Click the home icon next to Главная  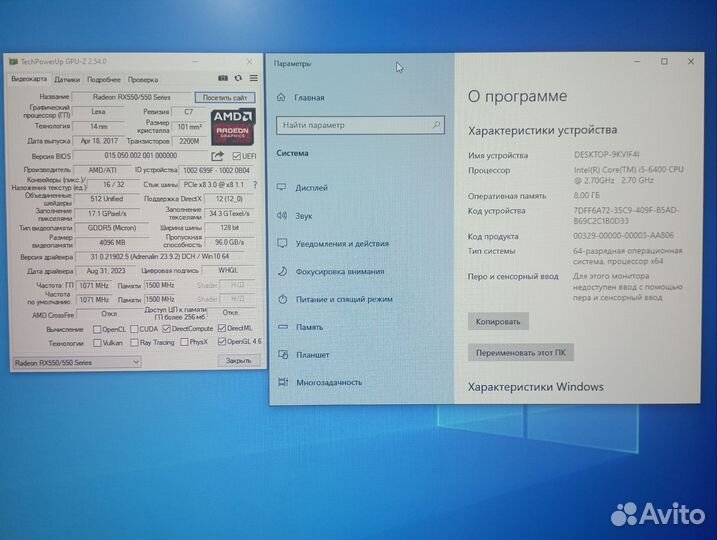281,97
